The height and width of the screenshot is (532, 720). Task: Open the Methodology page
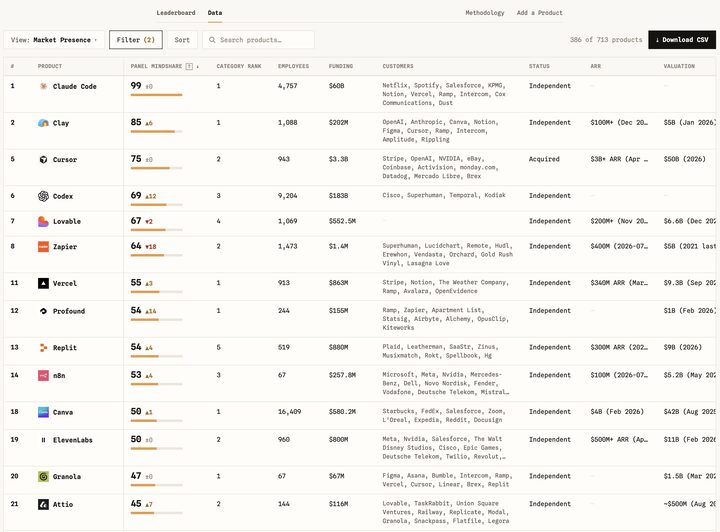pyautogui.click(x=484, y=13)
